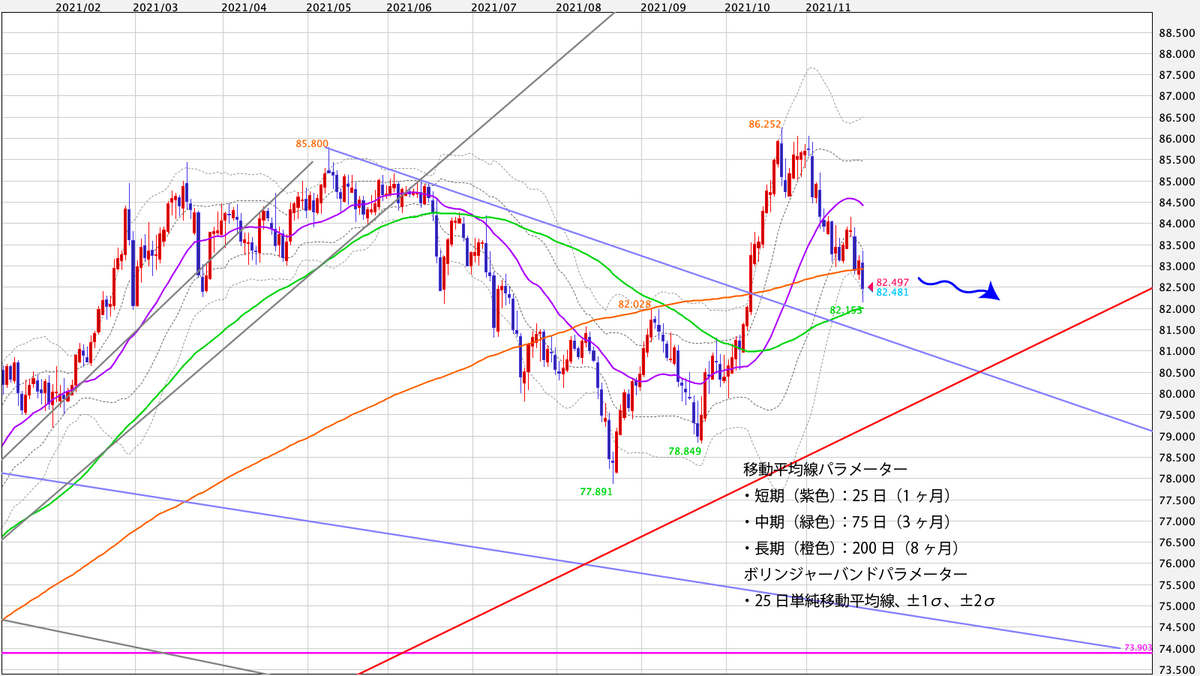The image size is (1200, 676).
Task: Click the ボリンジャーバンドパラメーター heading
Action: [855, 574]
